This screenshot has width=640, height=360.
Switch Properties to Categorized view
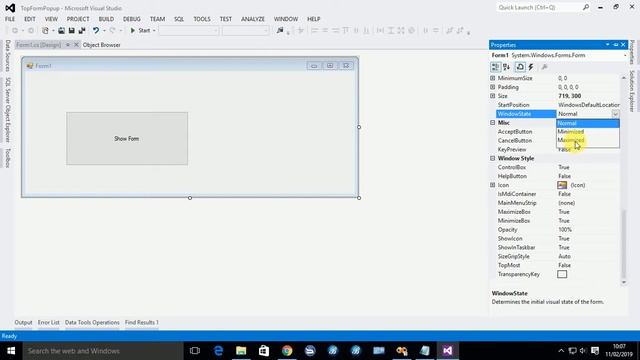click(495, 67)
